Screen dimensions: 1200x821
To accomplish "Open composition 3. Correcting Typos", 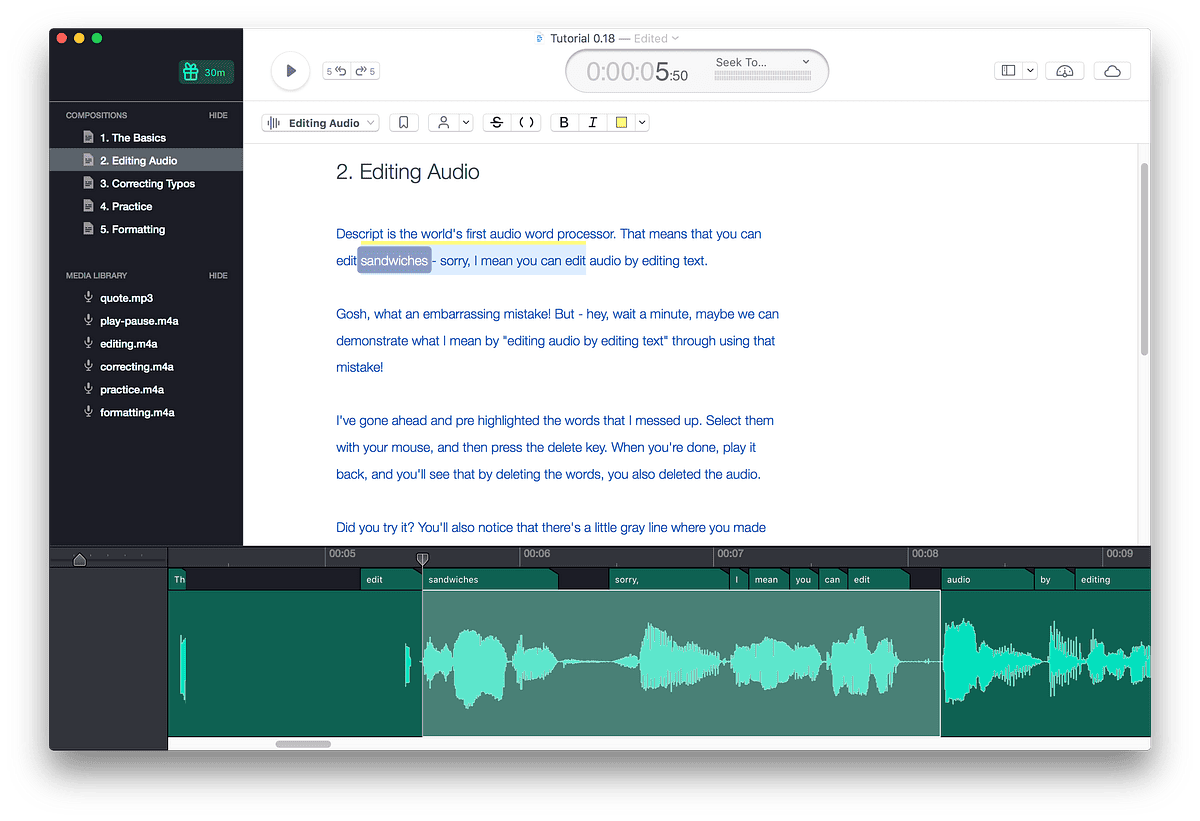I will pyautogui.click(x=147, y=184).
